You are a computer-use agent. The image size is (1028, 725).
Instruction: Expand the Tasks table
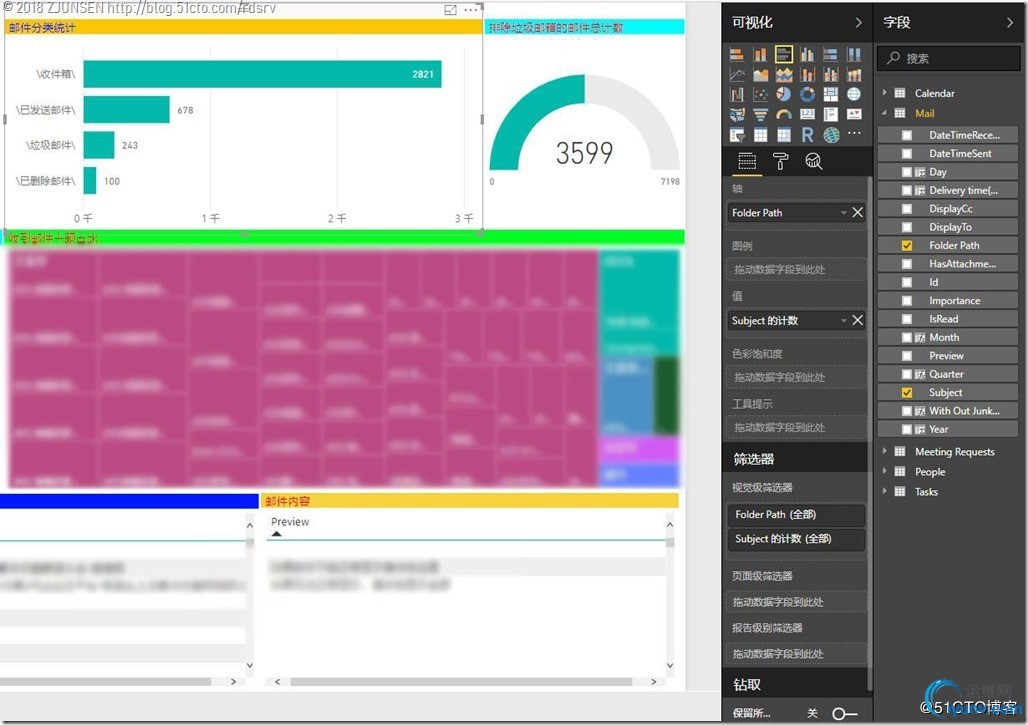coord(884,491)
